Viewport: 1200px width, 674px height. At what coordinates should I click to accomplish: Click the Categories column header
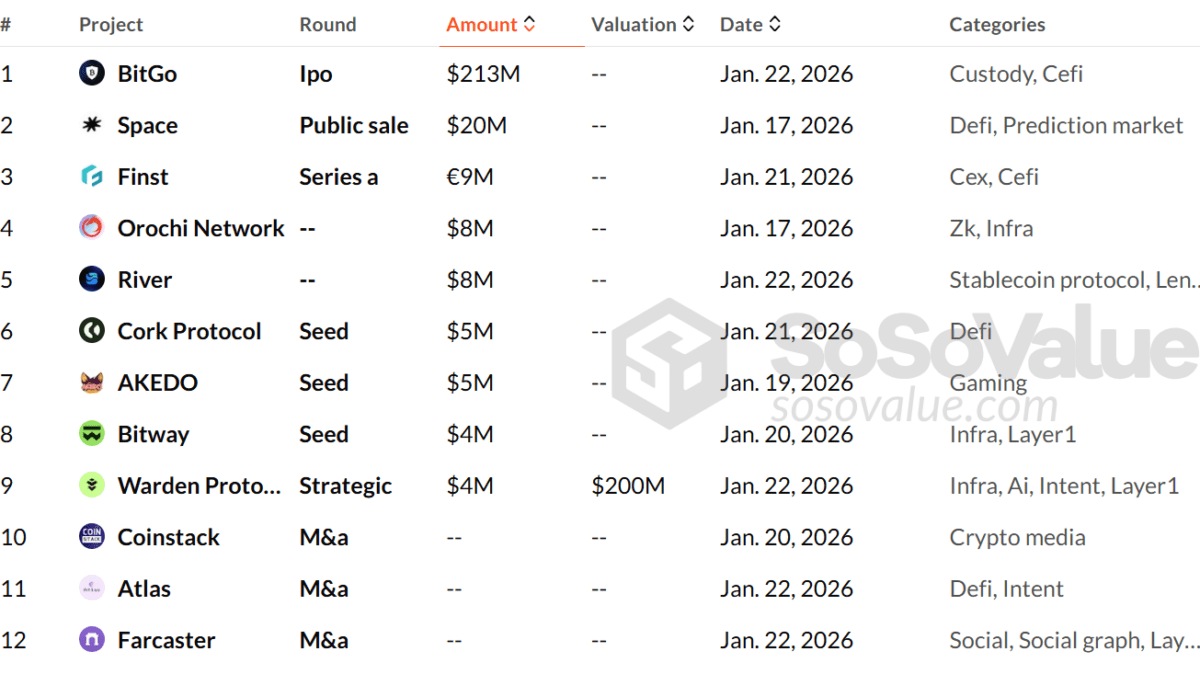tap(997, 25)
